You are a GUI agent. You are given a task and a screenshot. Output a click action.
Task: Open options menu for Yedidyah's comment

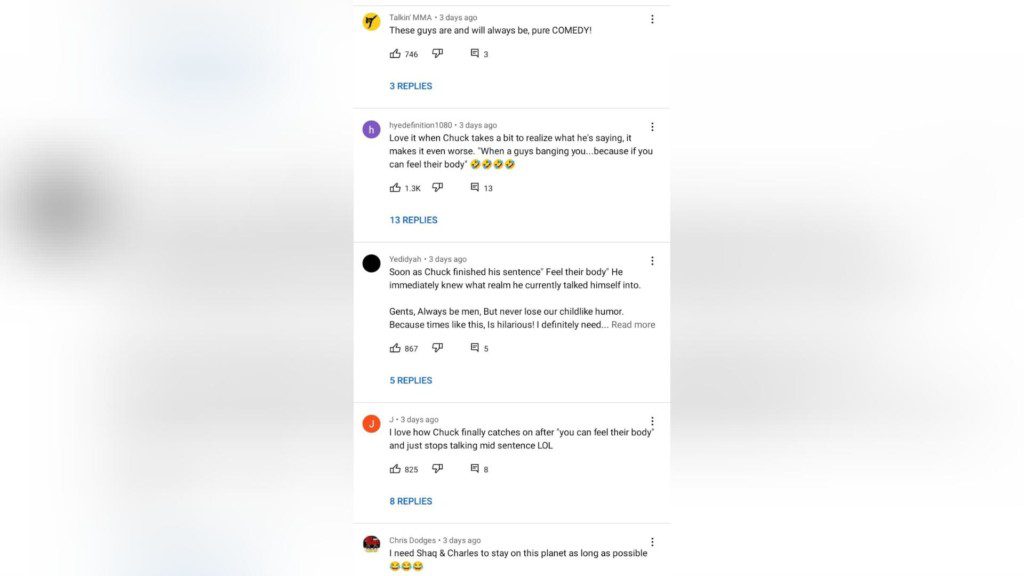[652, 261]
